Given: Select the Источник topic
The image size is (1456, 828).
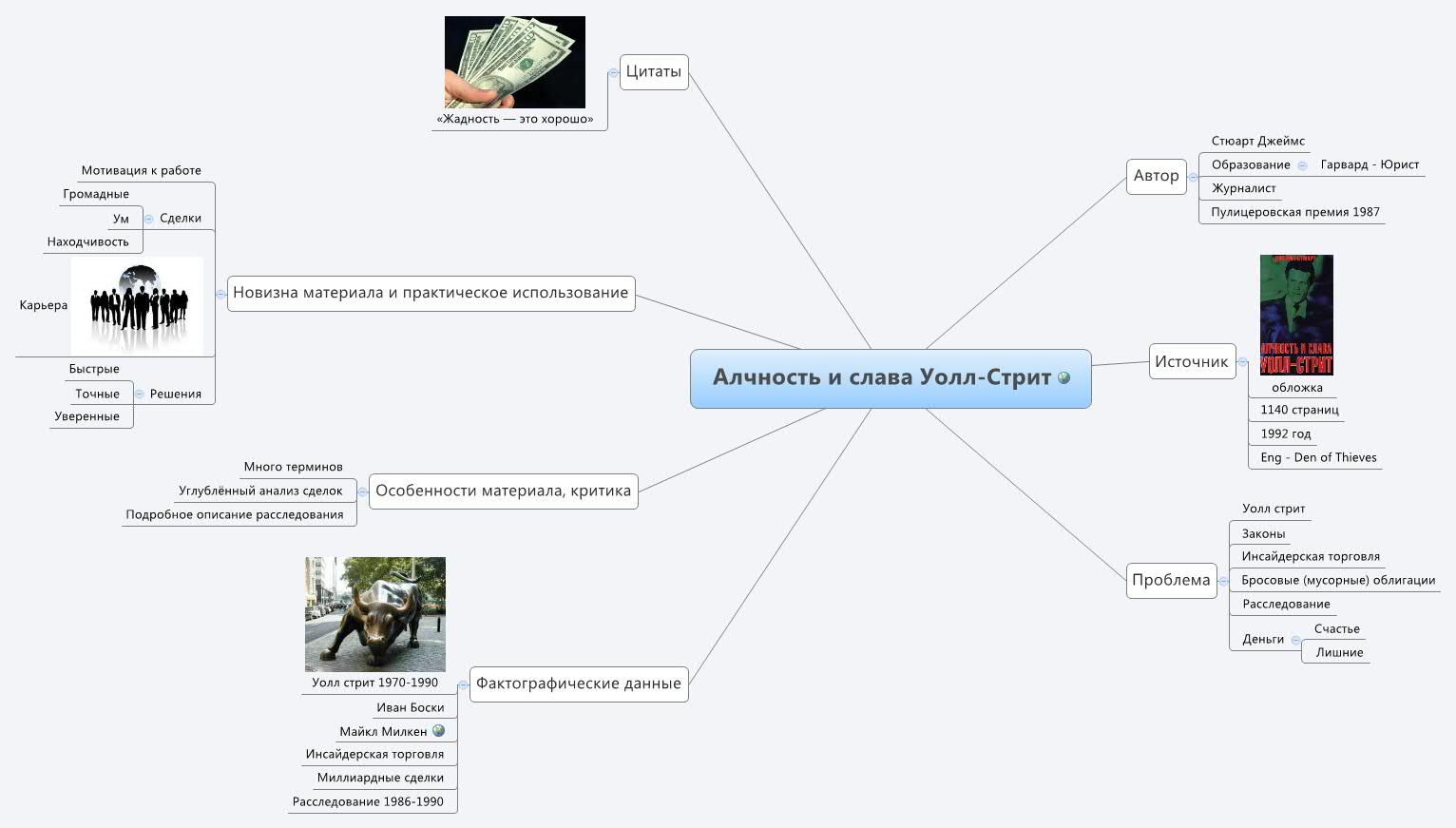Looking at the screenshot, I should [x=1192, y=361].
